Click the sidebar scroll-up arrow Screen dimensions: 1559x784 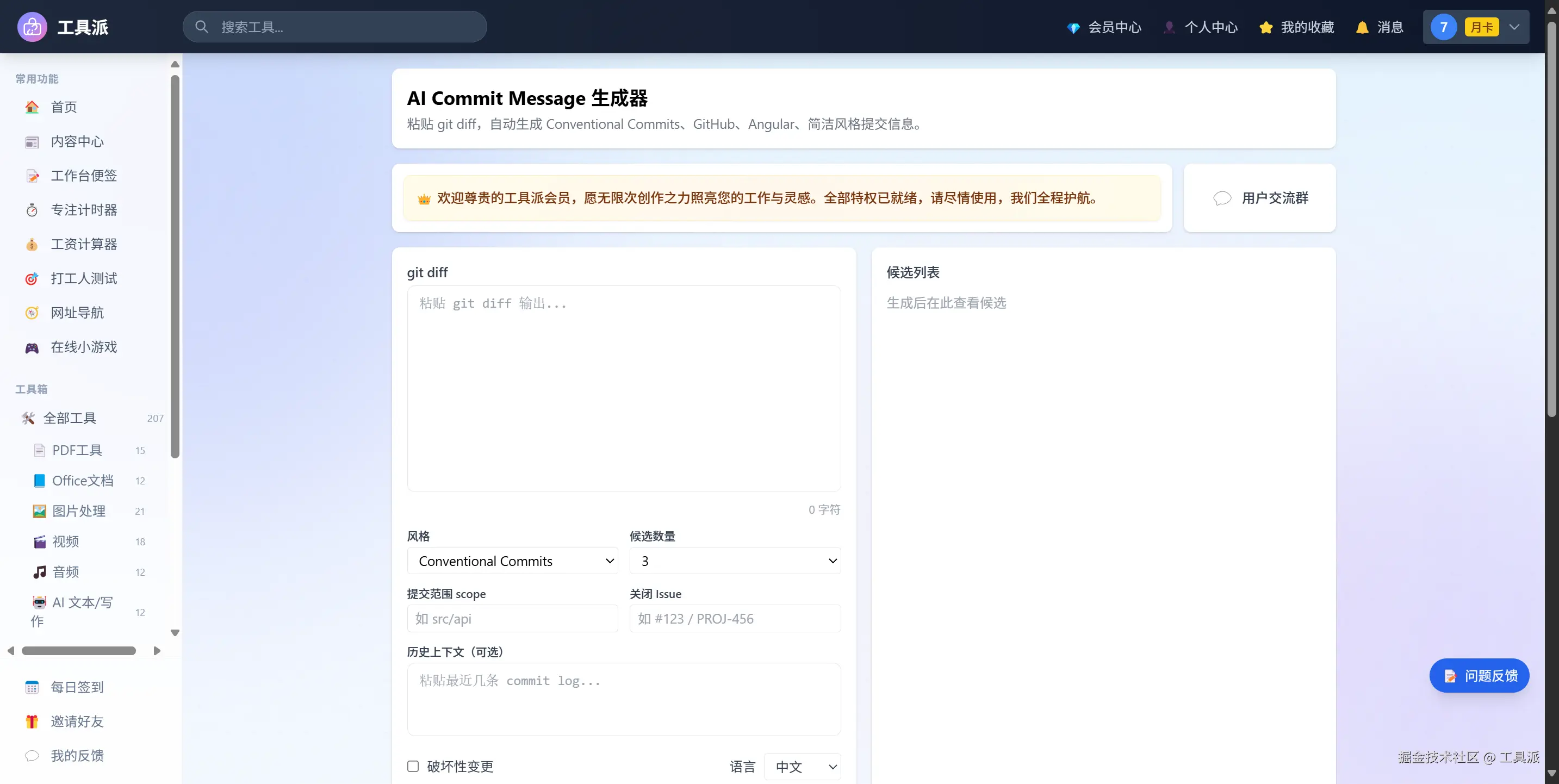coord(175,64)
